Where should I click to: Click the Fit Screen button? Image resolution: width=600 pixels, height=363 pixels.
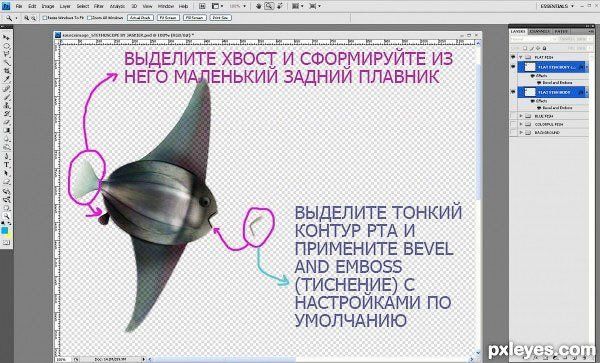[x=168, y=18]
